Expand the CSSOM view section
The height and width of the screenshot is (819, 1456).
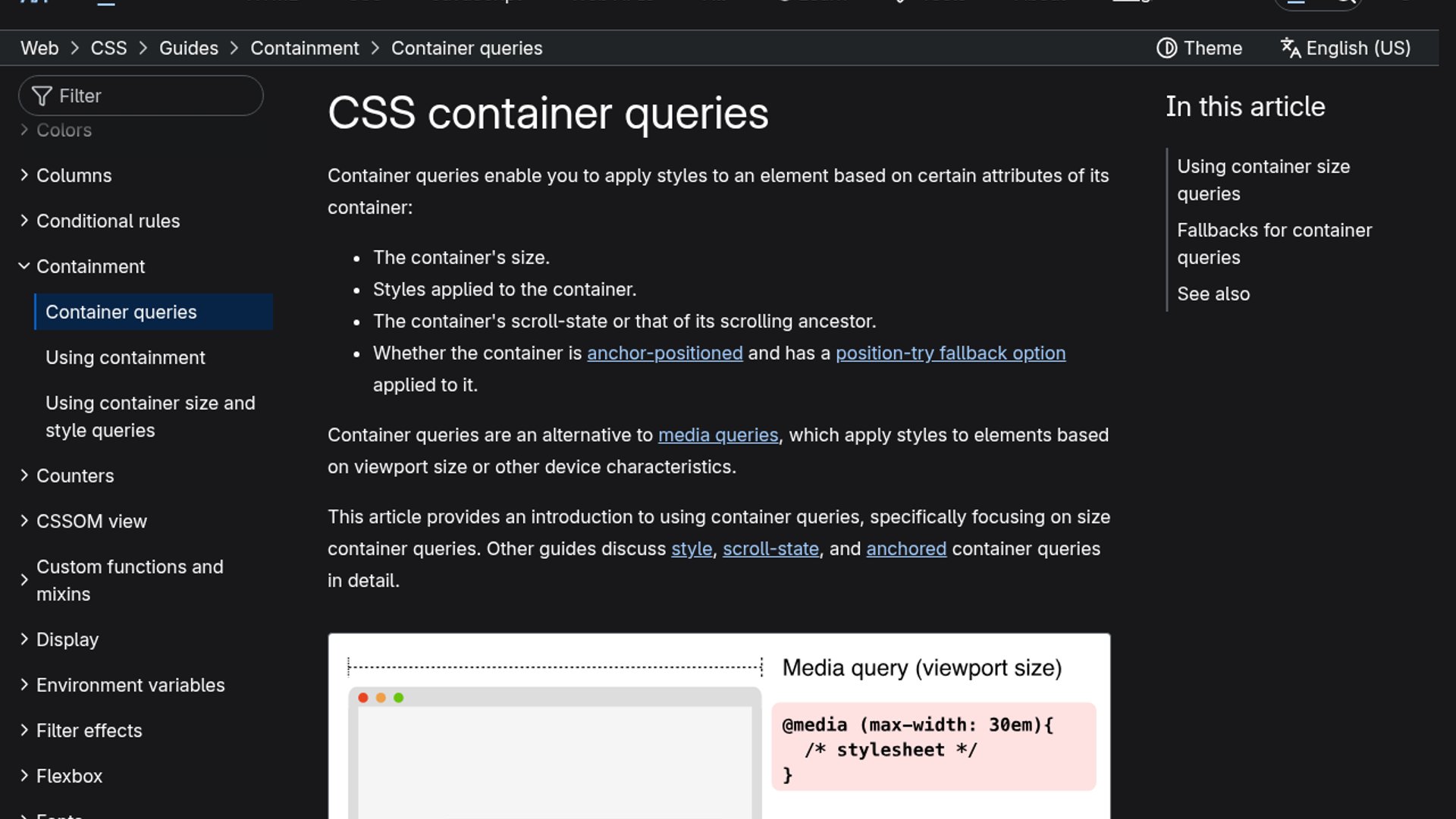[24, 521]
